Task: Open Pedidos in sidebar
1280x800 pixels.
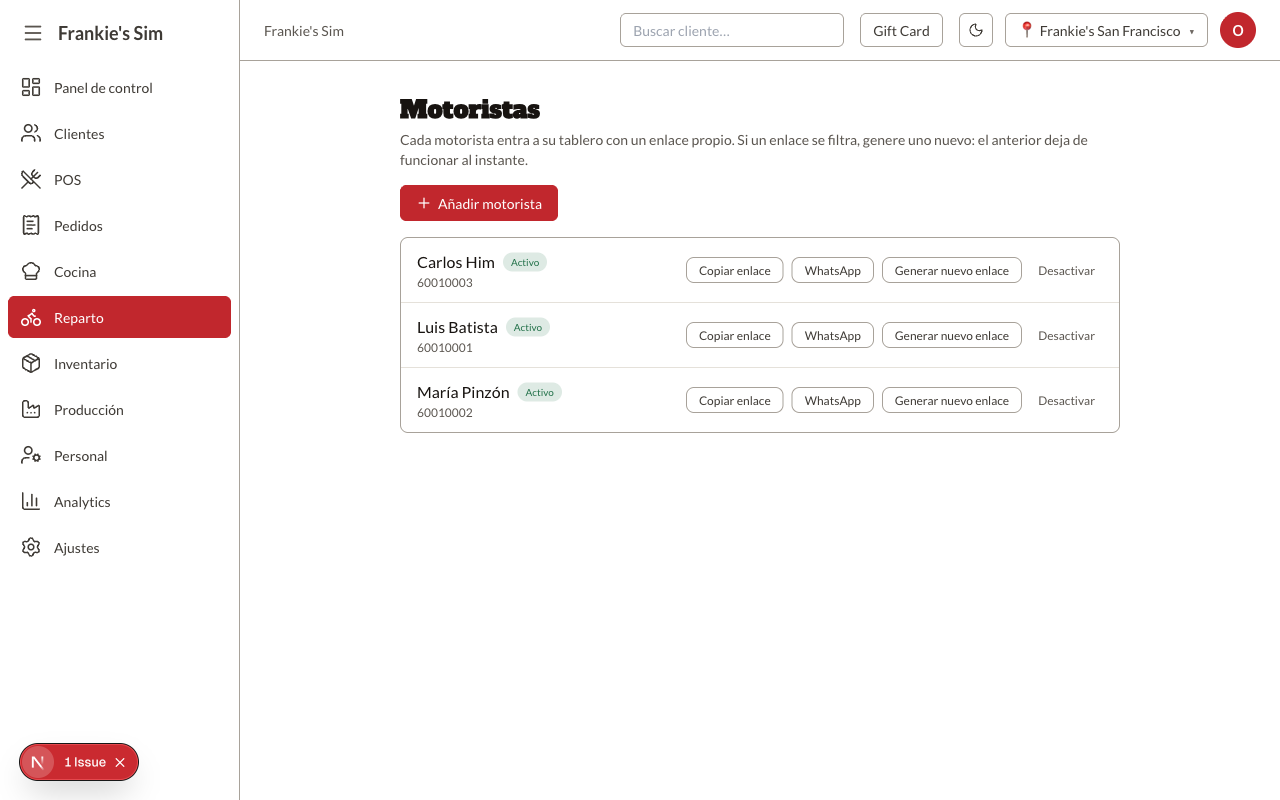Action: click(x=119, y=225)
